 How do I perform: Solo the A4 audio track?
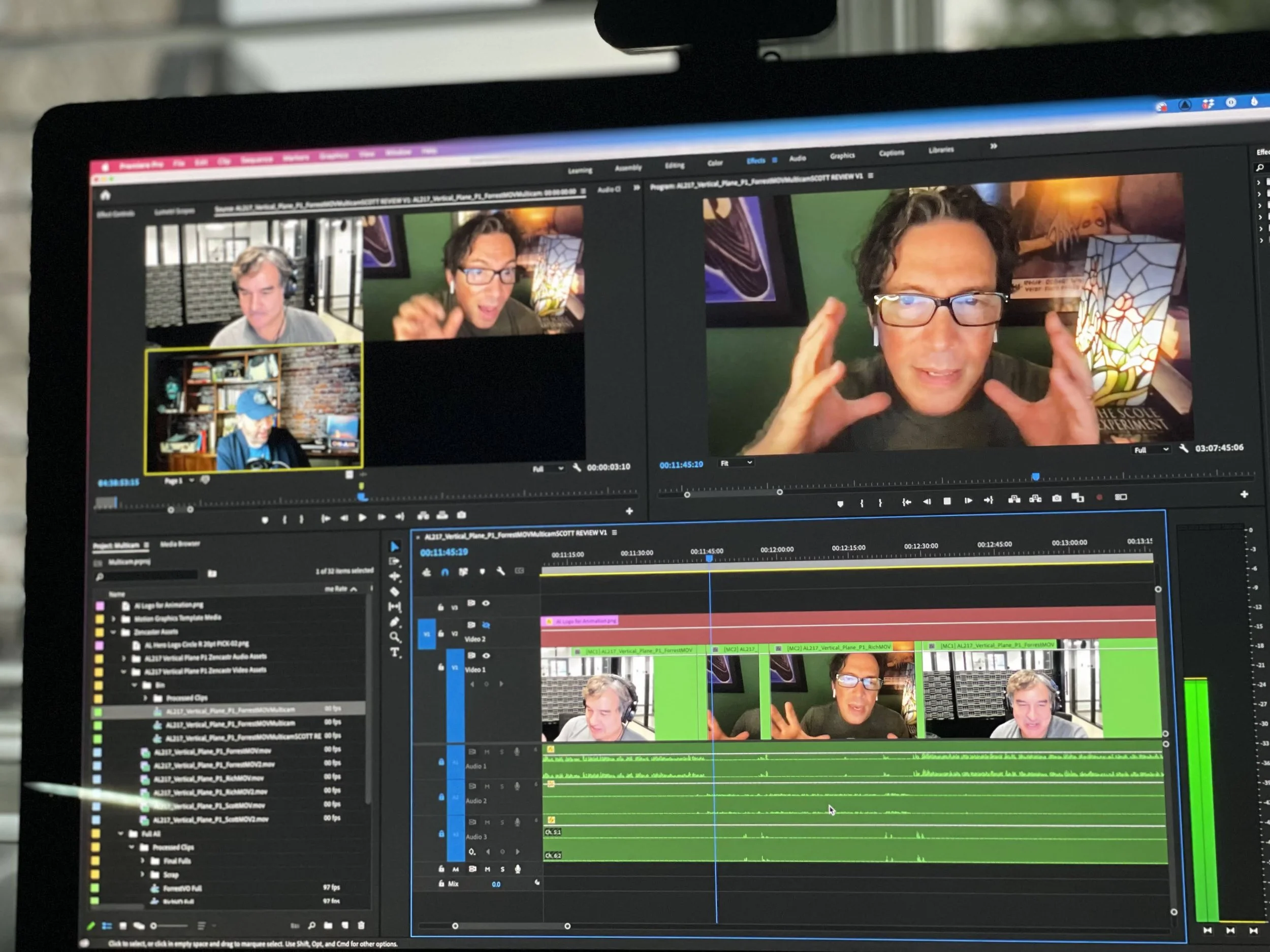pos(502,869)
